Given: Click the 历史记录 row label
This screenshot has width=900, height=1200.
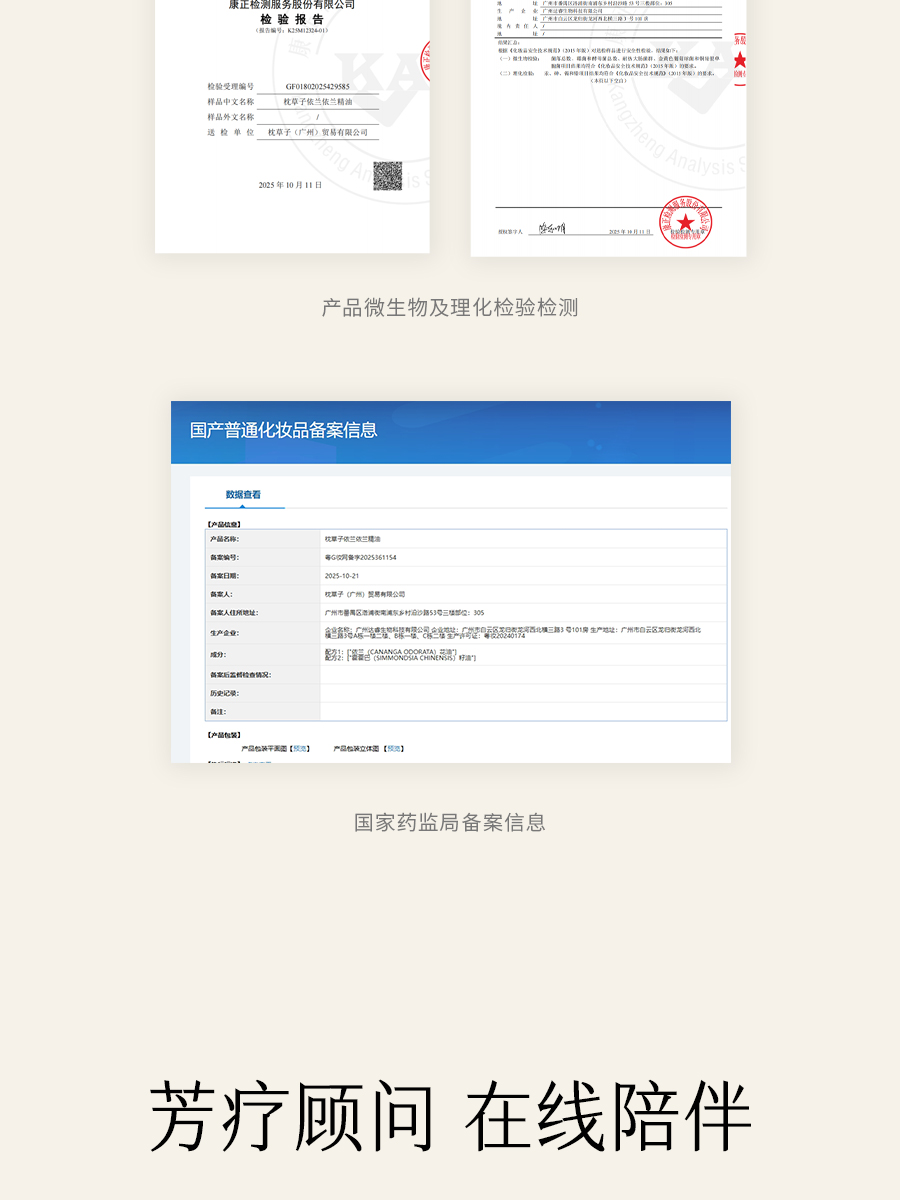Looking at the screenshot, I should 224,693.
